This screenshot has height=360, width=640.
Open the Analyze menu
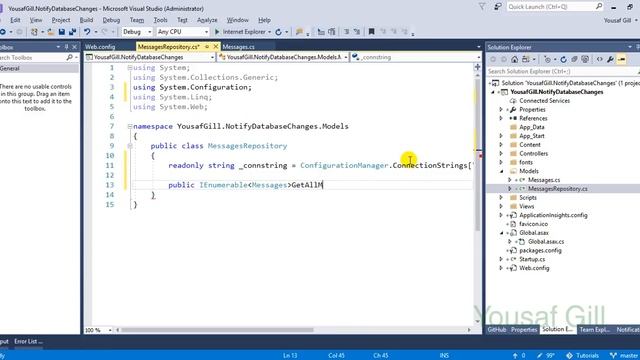(207, 20)
